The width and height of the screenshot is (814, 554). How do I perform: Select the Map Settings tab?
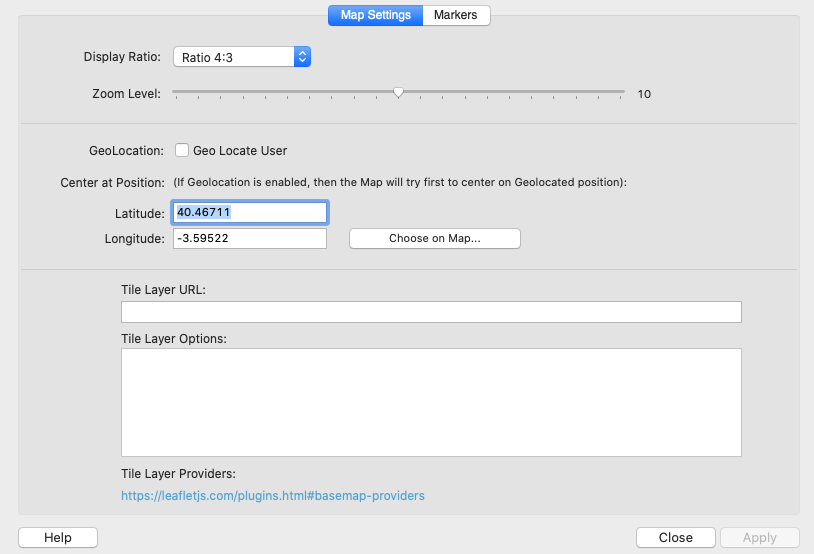pos(375,15)
